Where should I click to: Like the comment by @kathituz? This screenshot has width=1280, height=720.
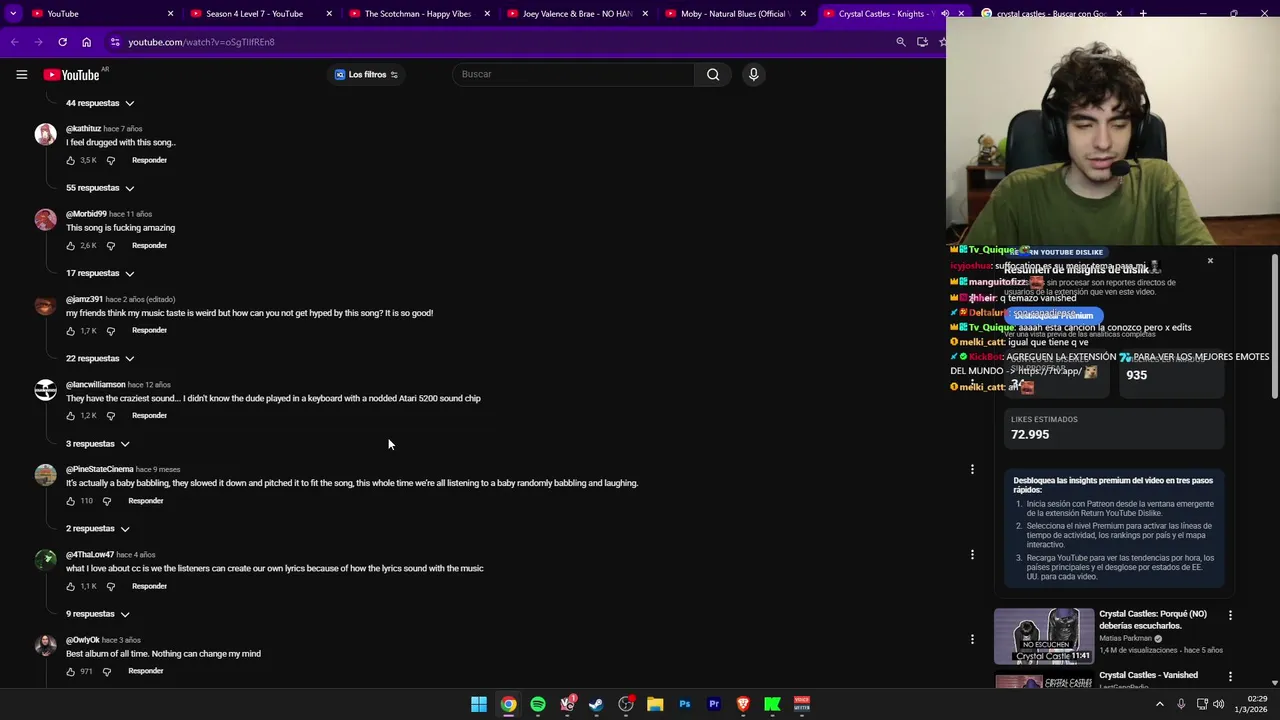click(70, 160)
